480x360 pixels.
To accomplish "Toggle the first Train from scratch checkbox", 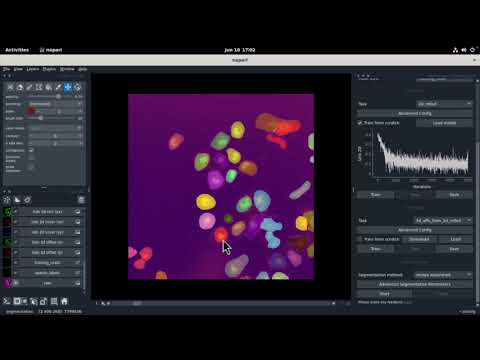I will pos(360,123).
